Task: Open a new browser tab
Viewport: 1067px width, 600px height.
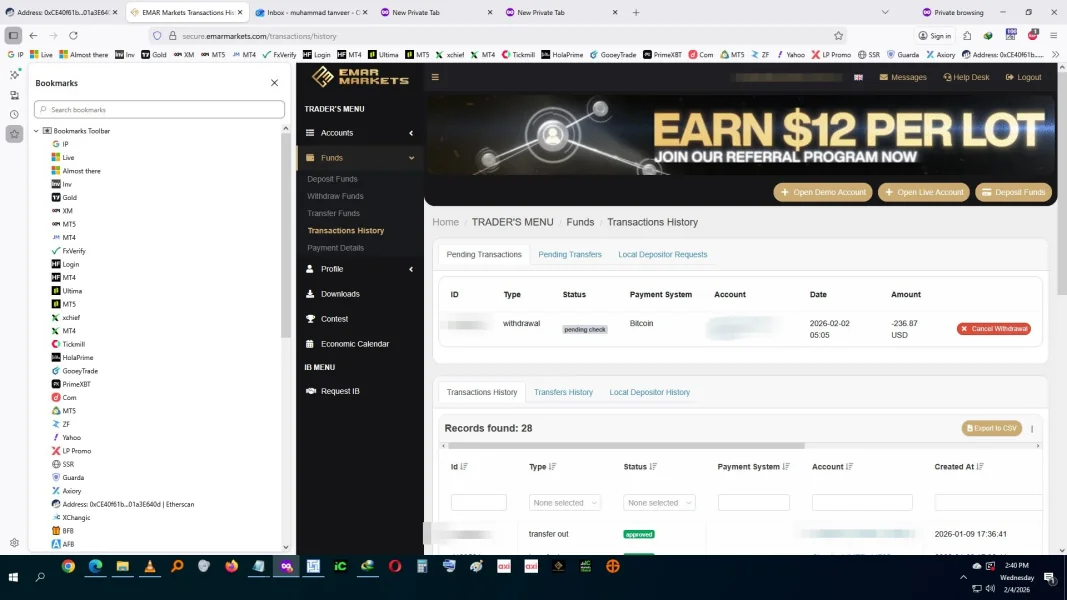Action: [x=636, y=12]
